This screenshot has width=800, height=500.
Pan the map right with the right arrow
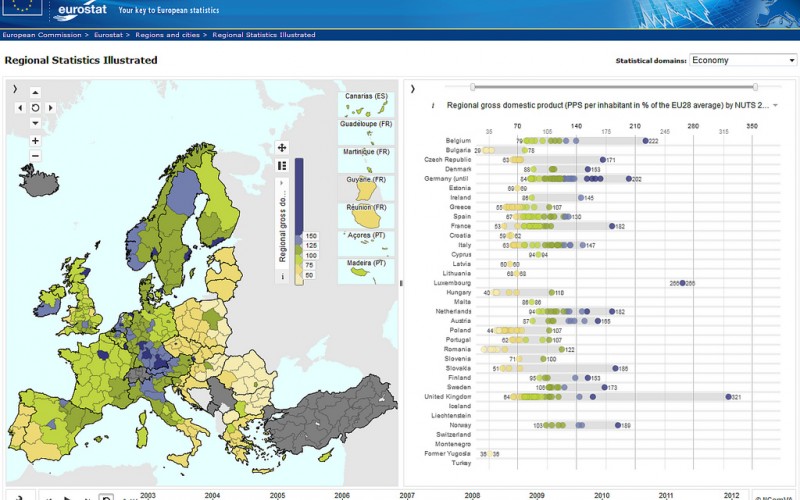click(51, 108)
